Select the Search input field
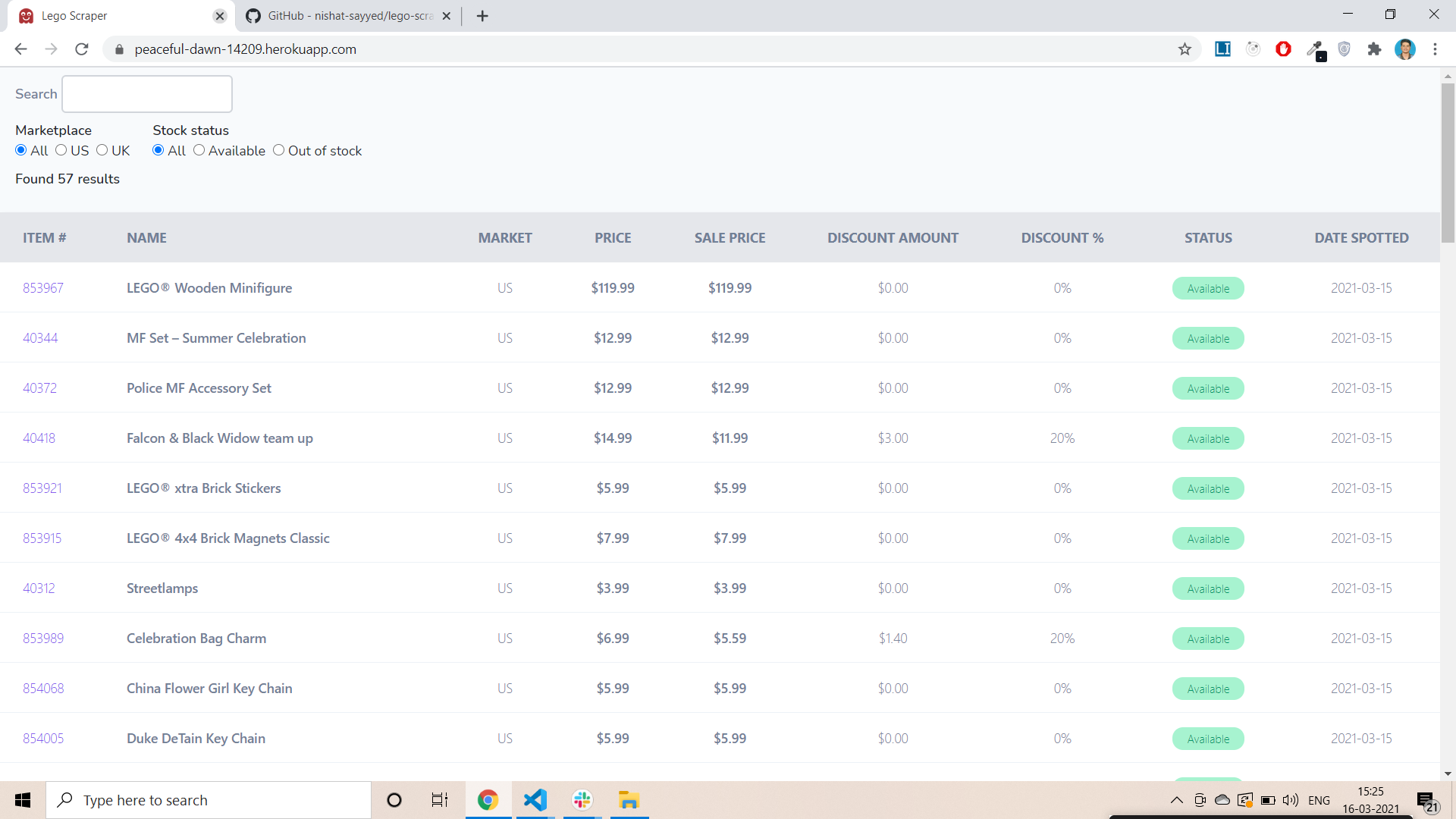This screenshot has width=1456, height=819. coord(147,93)
